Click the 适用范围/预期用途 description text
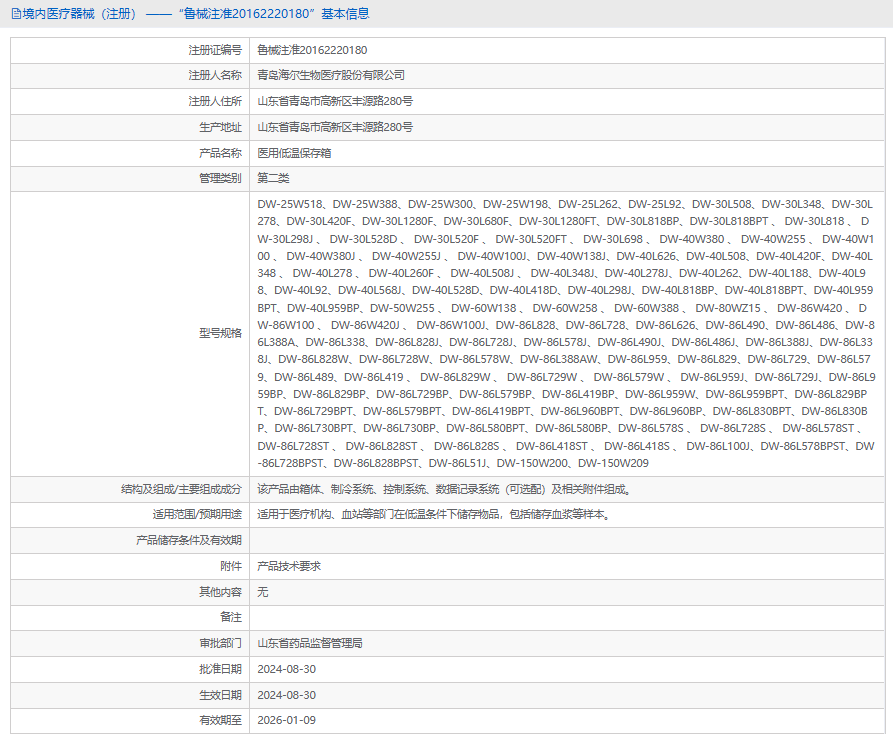The width and height of the screenshot is (893, 734). pos(435,515)
